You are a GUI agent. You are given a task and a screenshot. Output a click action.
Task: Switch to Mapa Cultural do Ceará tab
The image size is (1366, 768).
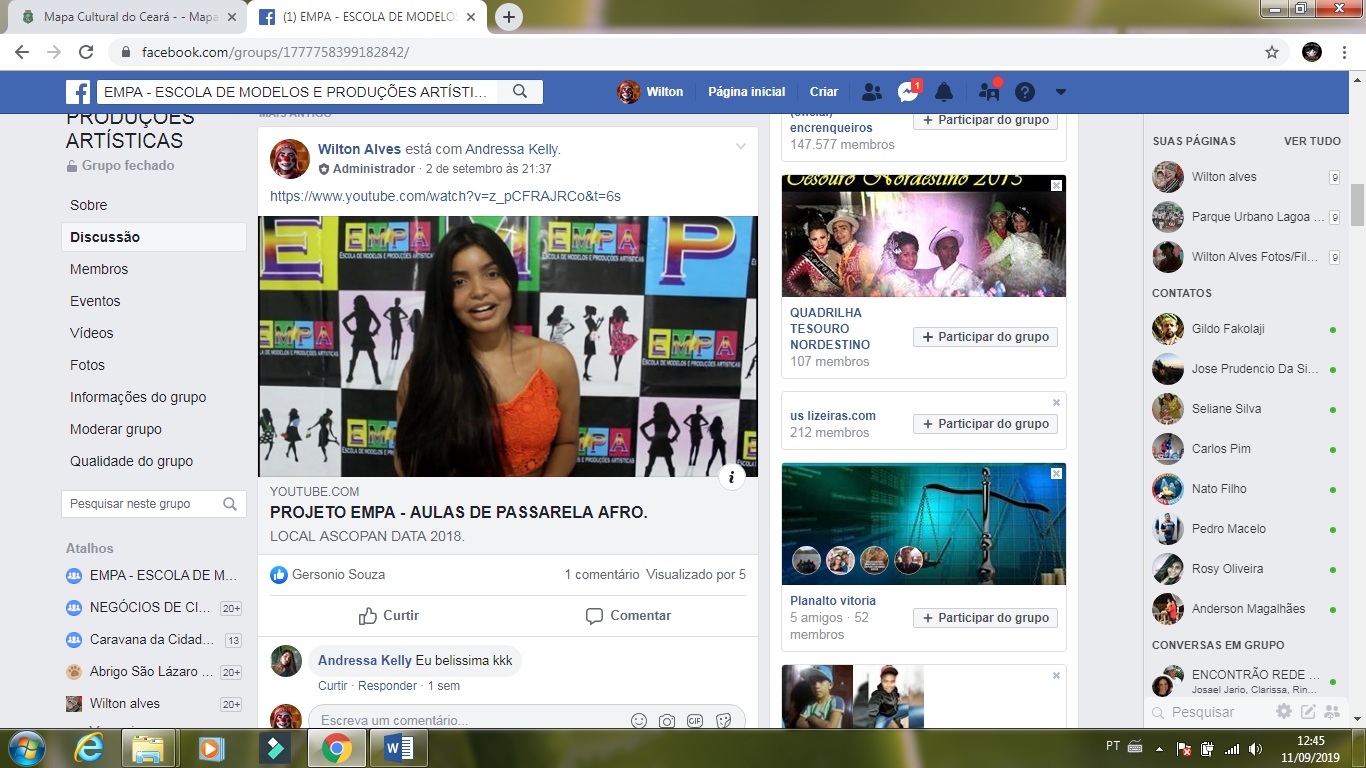130,17
